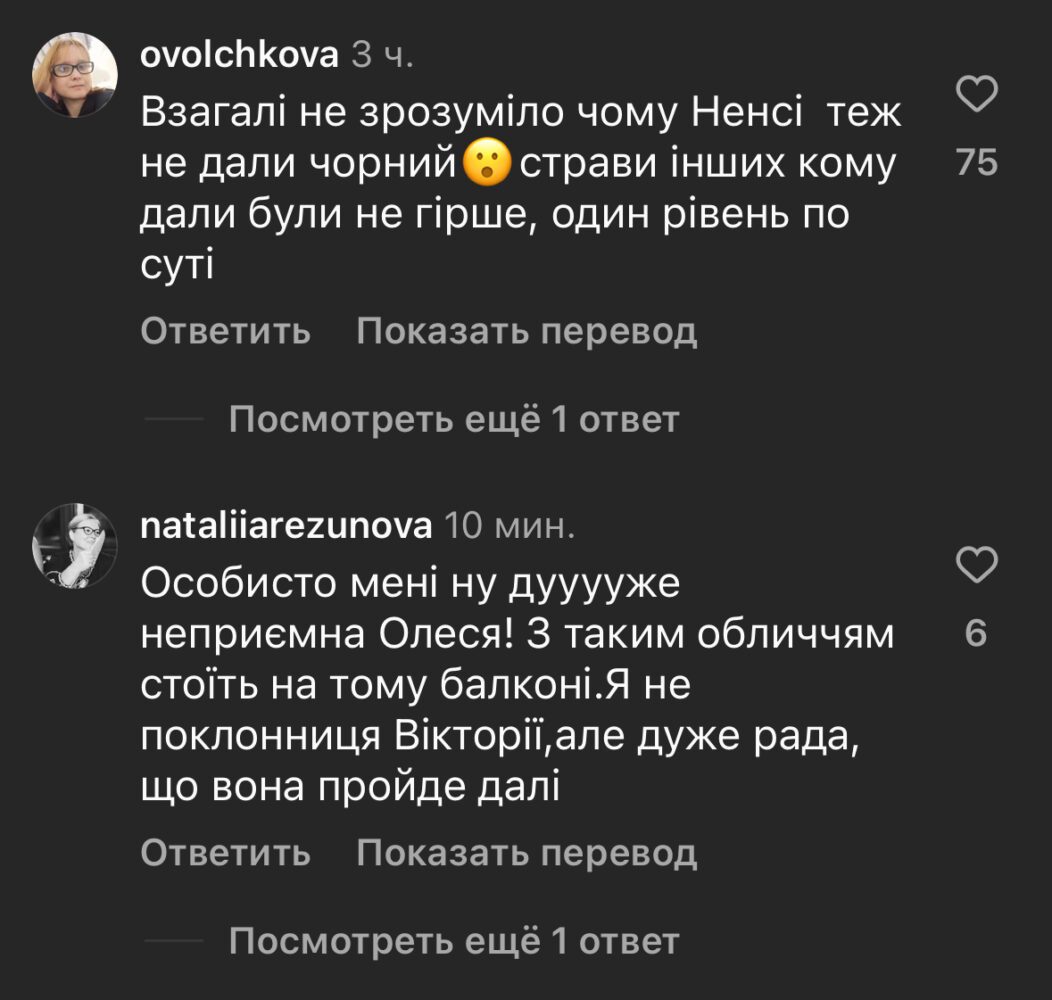The image size is (1052, 1000).
Task: Open the ovolchkova username link
Action: tap(240, 57)
